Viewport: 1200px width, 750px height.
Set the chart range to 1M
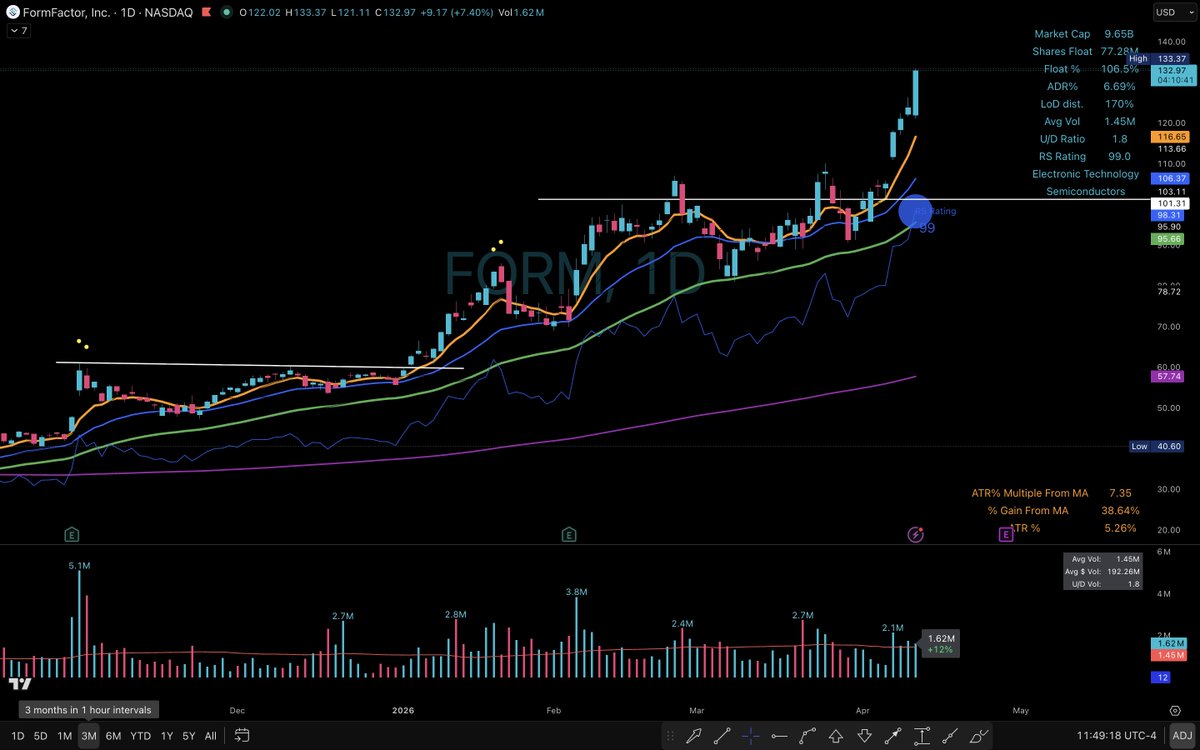pyautogui.click(x=64, y=736)
